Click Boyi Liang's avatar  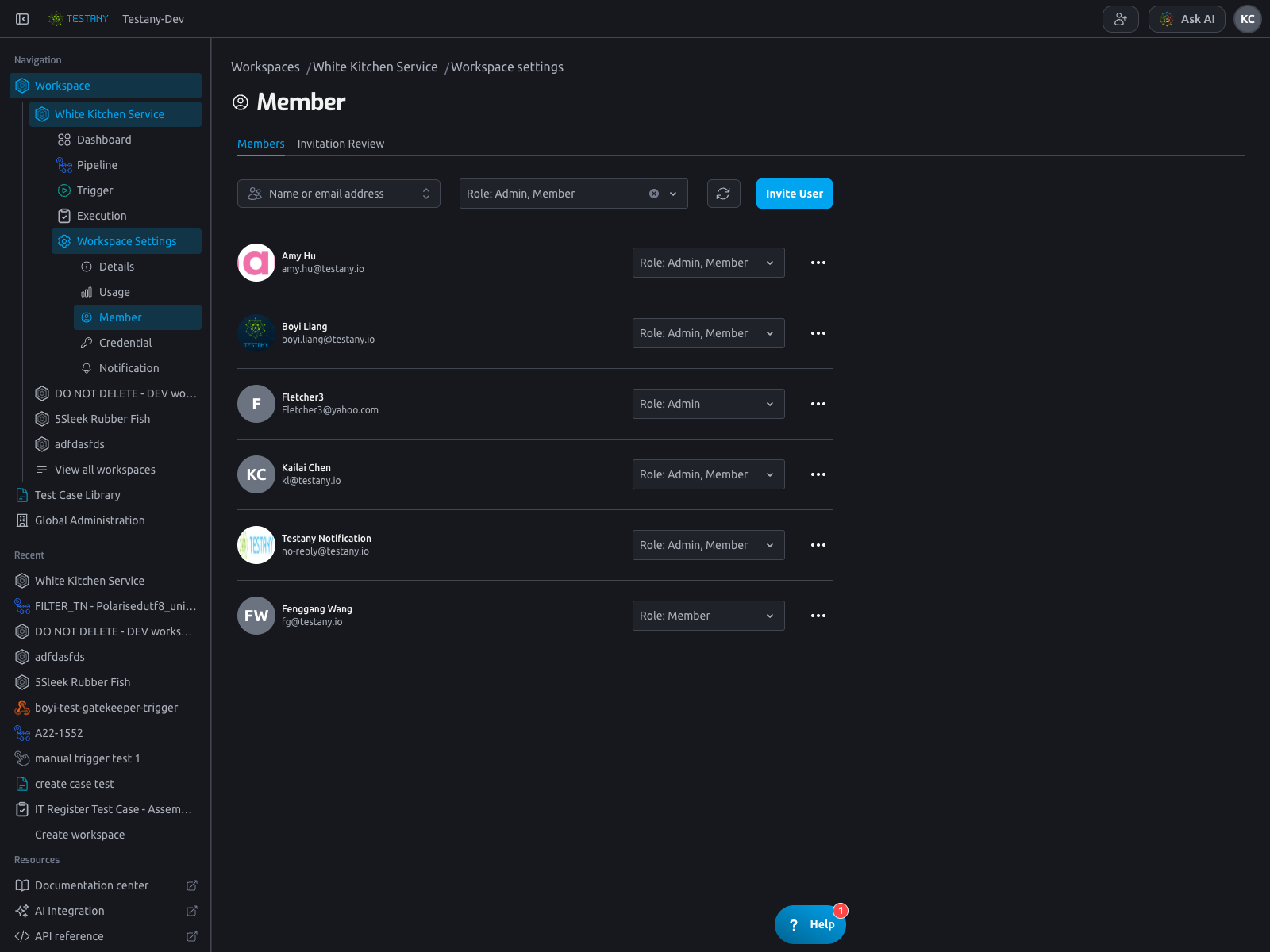click(x=256, y=333)
